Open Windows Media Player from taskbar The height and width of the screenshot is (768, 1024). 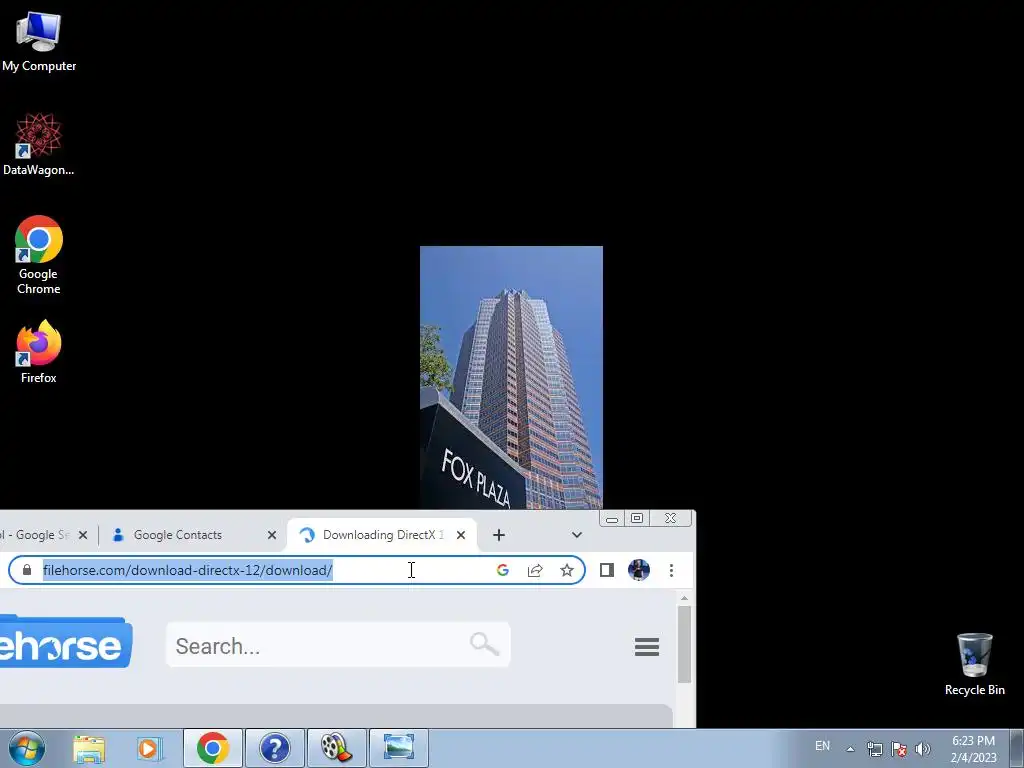click(150, 748)
